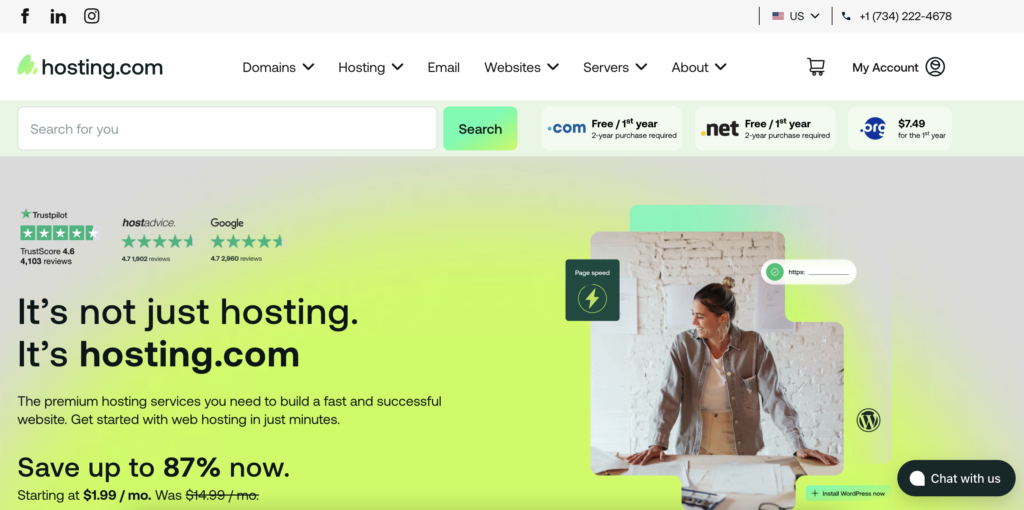Click the Page speed lightning badge
The width and height of the screenshot is (1024, 510).
(x=592, y=291)
